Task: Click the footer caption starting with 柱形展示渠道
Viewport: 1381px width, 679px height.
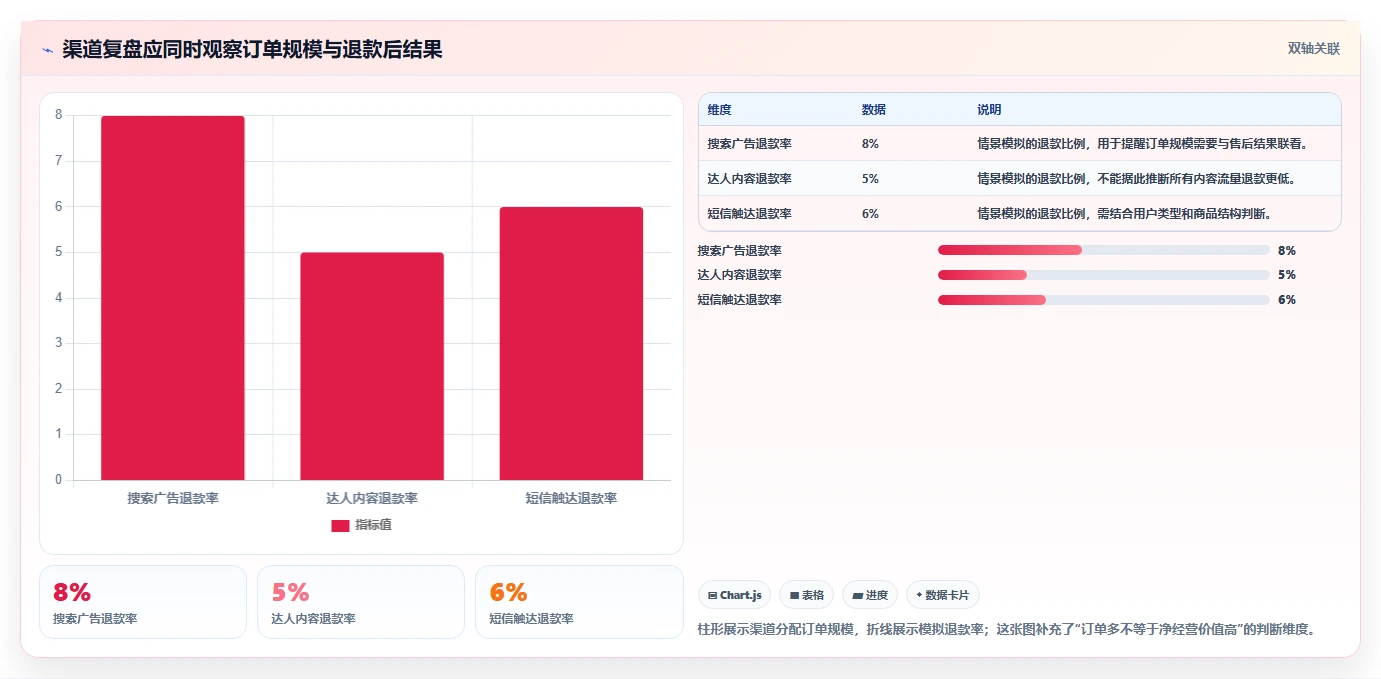Action: pos(1007,629)
